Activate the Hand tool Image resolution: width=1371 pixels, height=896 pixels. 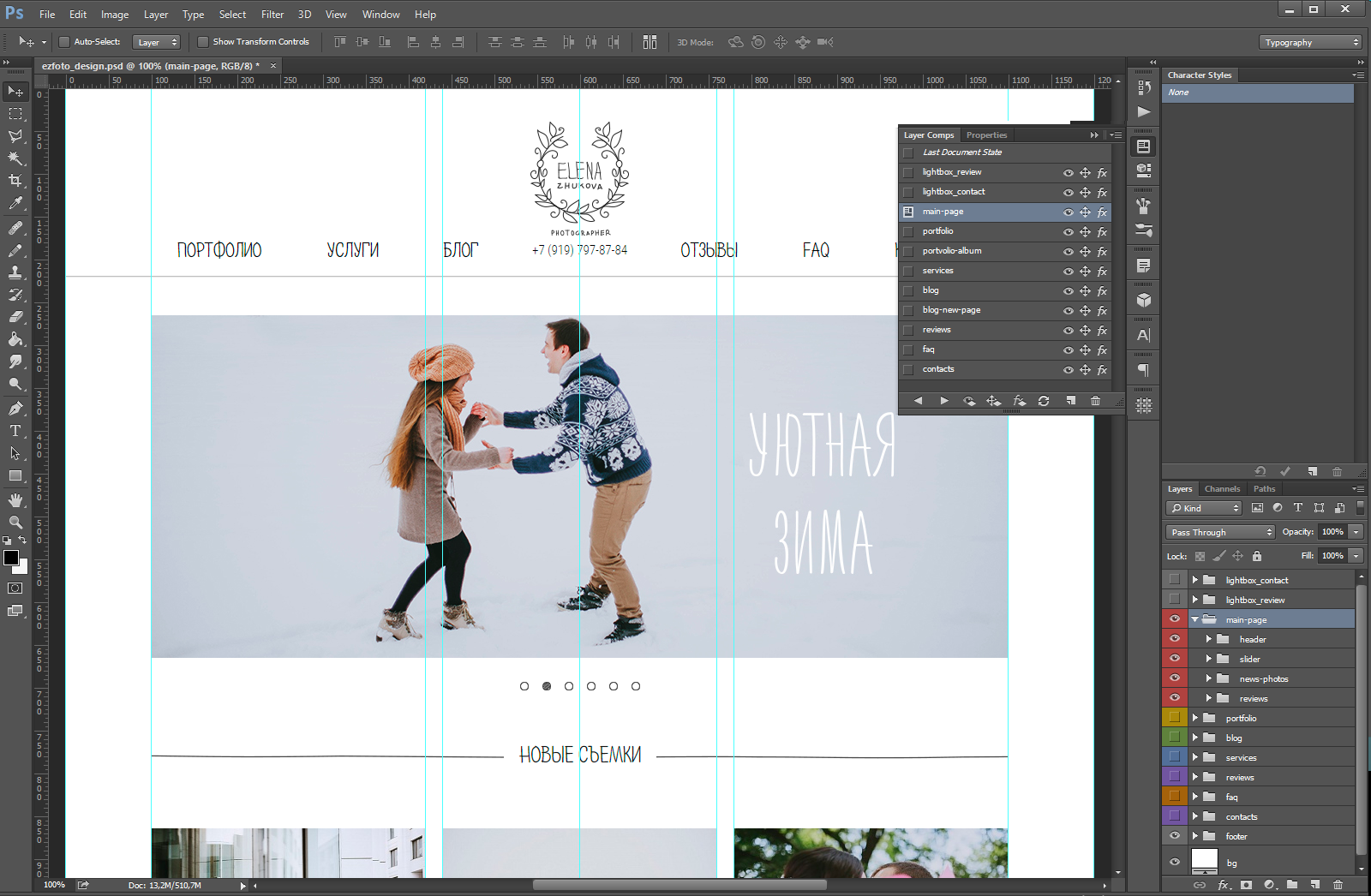pyautogui.click(x=15, y=500)
